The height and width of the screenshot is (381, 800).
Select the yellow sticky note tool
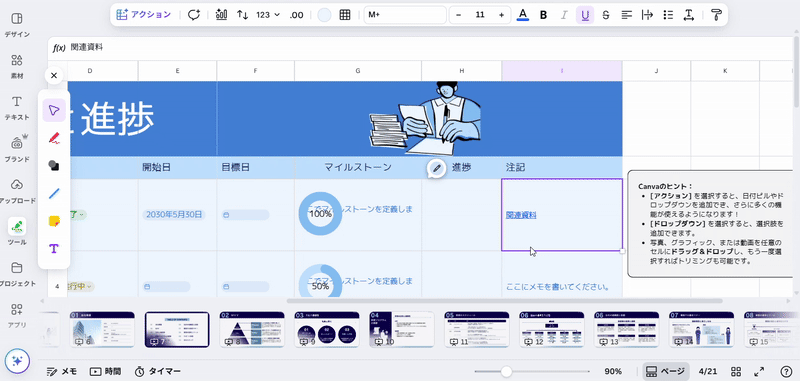(x=54, y=221)
